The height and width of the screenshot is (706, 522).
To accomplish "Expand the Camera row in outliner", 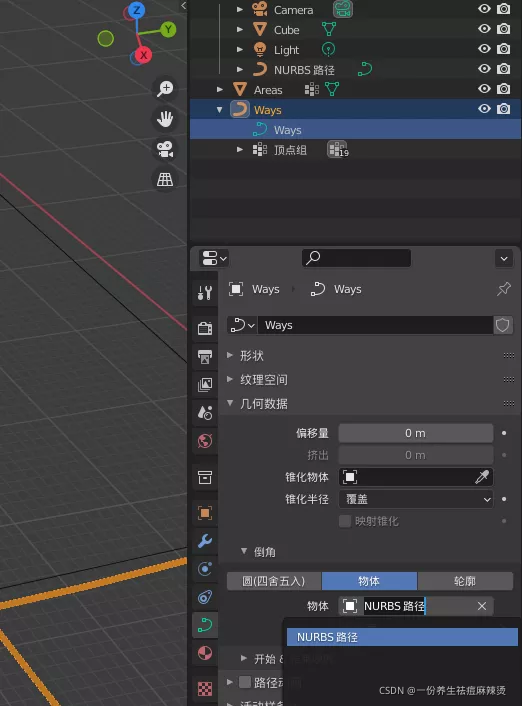I will [240, 9].
